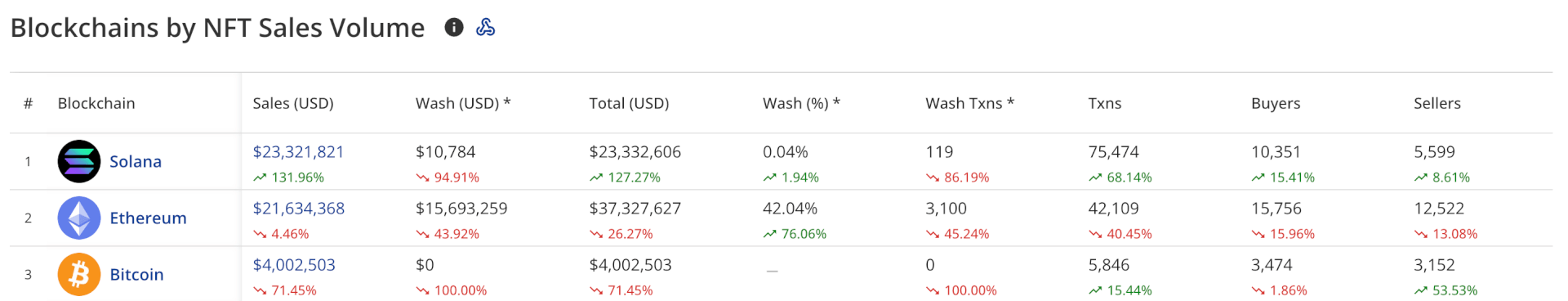1568x301 pixels.
Task: Click Bitcoin sales value $4,002,503
Action: tap(294, 264)
